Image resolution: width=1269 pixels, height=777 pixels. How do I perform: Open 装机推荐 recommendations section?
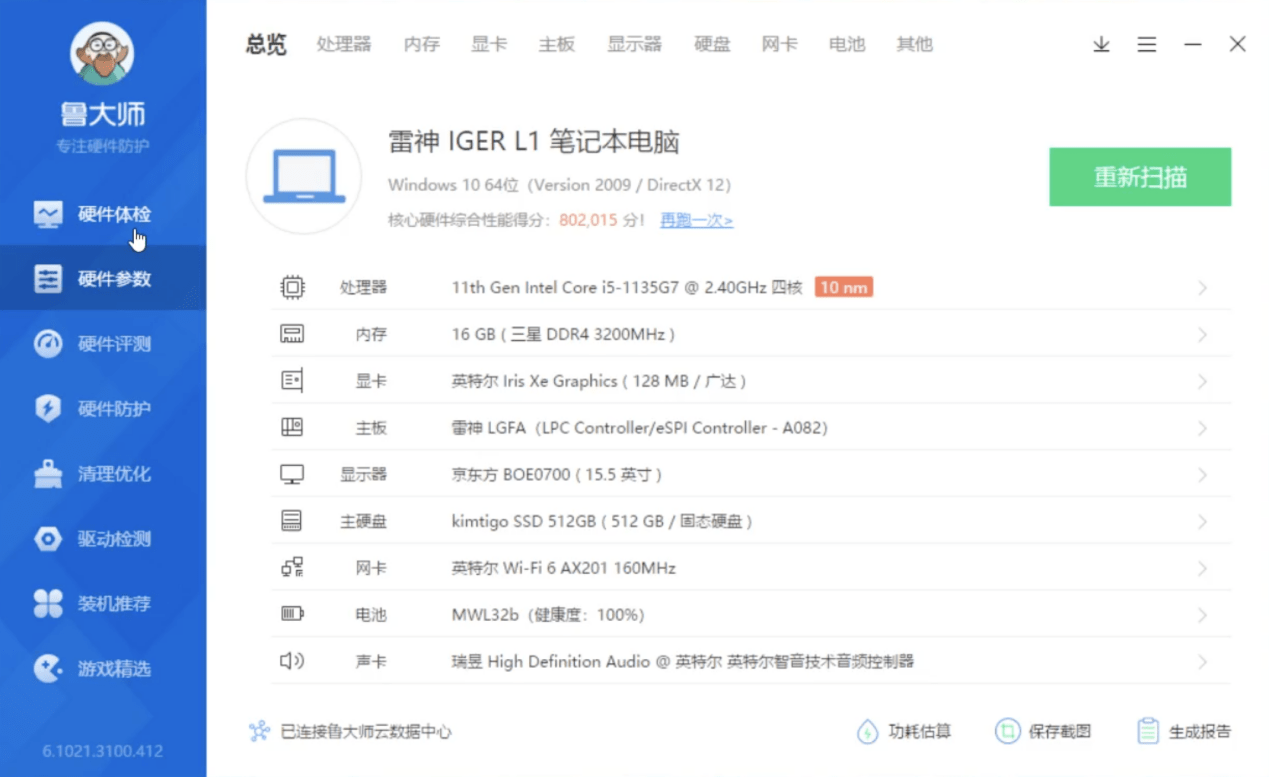tap(103, 604)
